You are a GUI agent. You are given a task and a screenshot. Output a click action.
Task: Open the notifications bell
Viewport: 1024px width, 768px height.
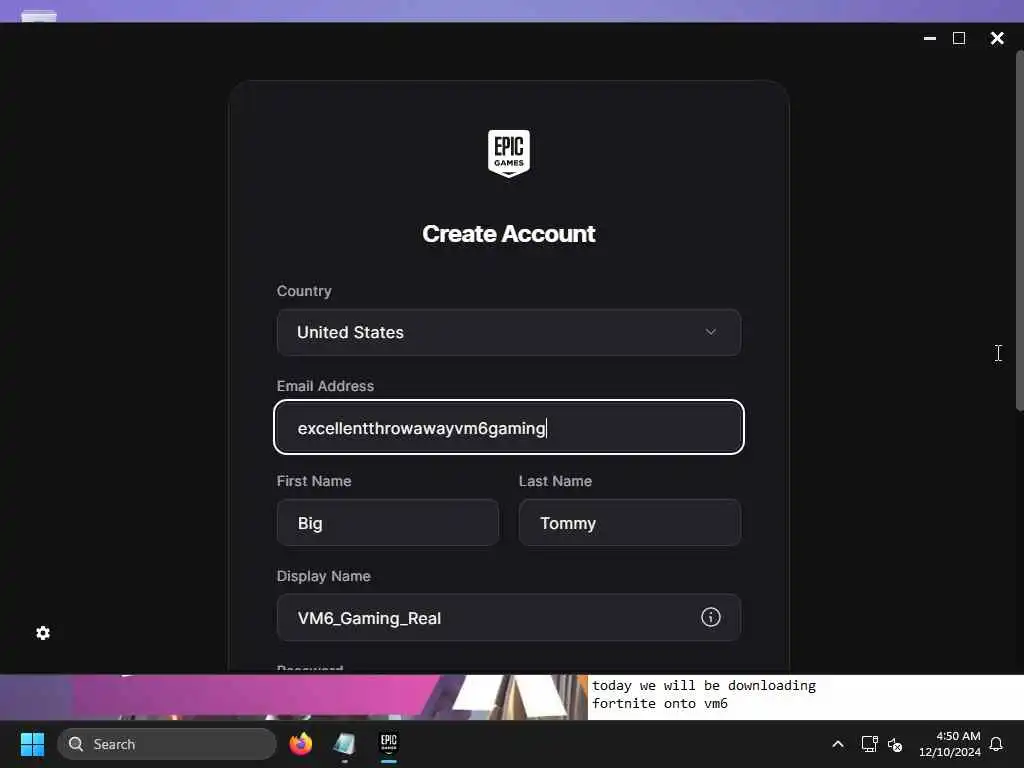pyautogui.click(x=996, y=744)
